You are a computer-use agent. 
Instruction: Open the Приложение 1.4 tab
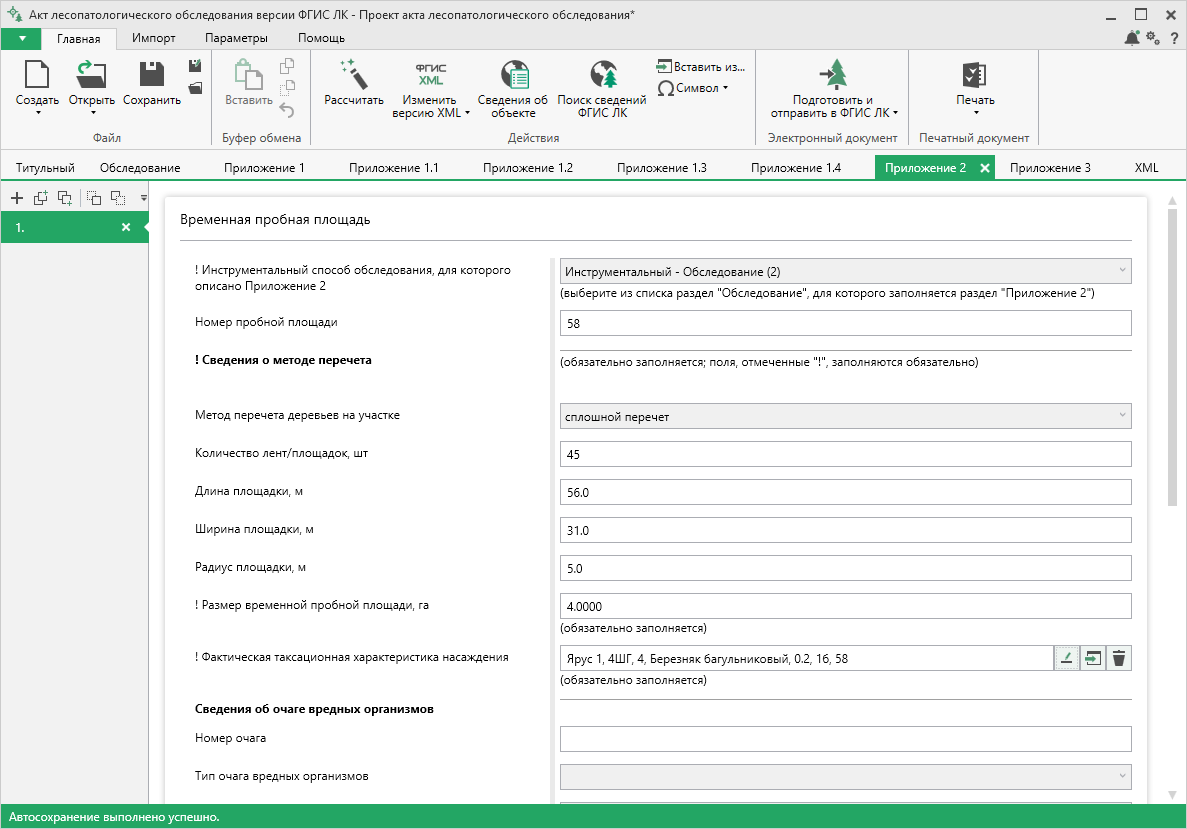(796, 168)
